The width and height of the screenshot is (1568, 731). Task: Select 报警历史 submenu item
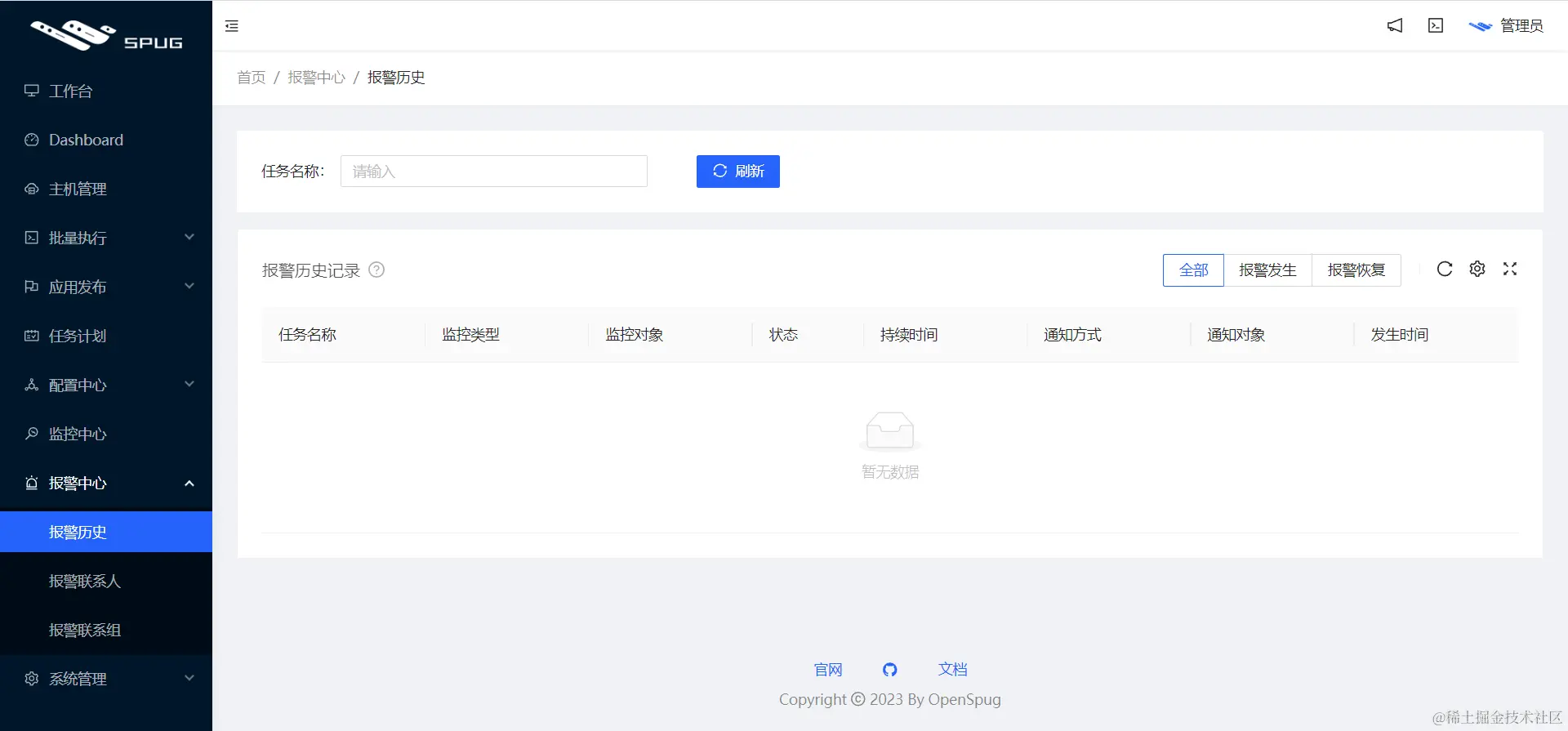[x=106, y=532]
